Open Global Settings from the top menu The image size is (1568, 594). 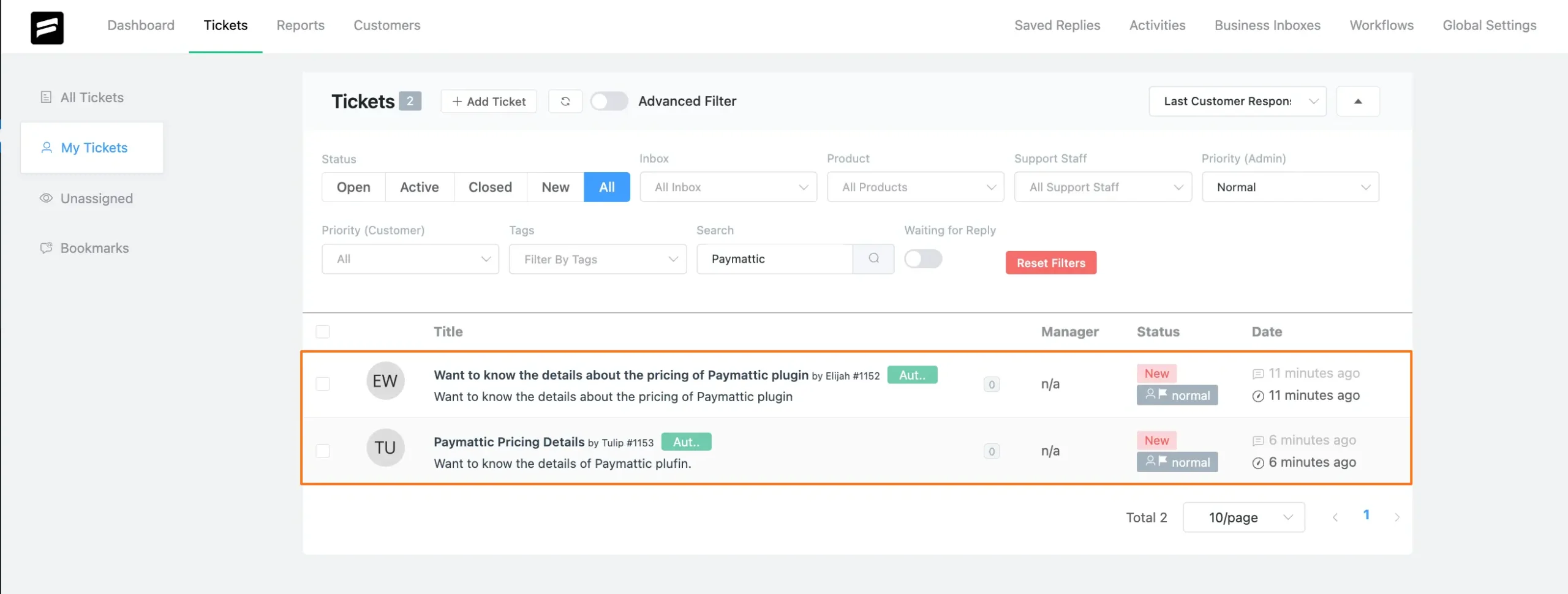[1490, 25]
